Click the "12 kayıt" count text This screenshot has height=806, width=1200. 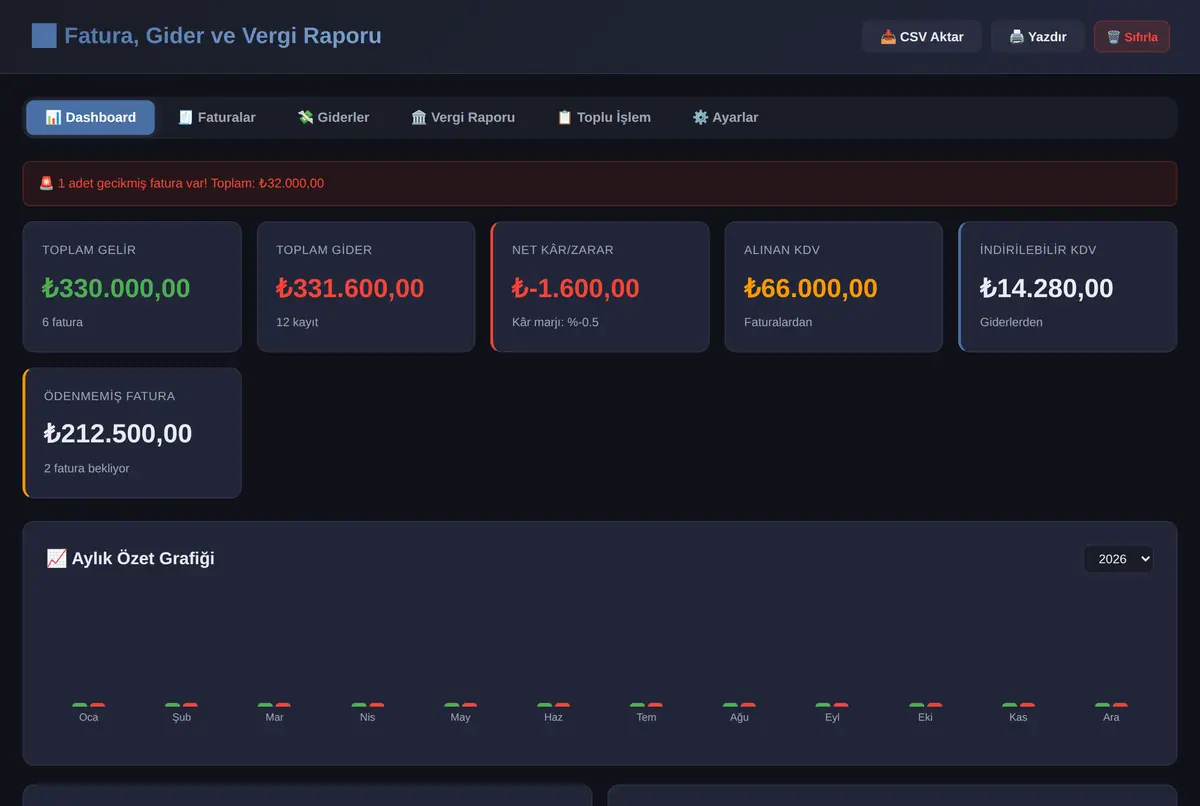click(297, 322)
